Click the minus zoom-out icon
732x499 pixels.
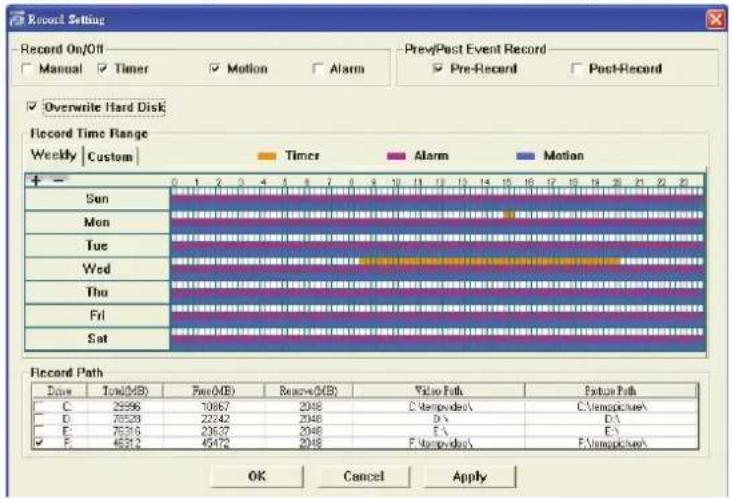59,180
